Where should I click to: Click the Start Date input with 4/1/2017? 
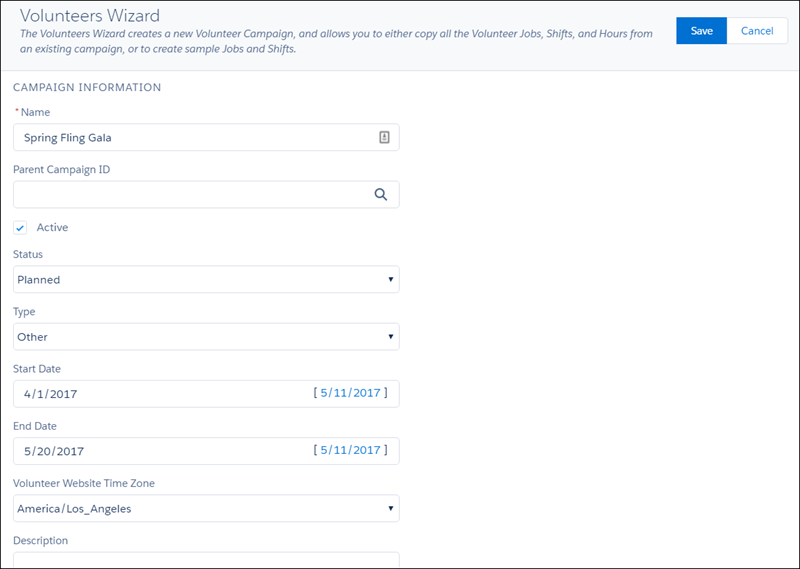pos(206,393)
